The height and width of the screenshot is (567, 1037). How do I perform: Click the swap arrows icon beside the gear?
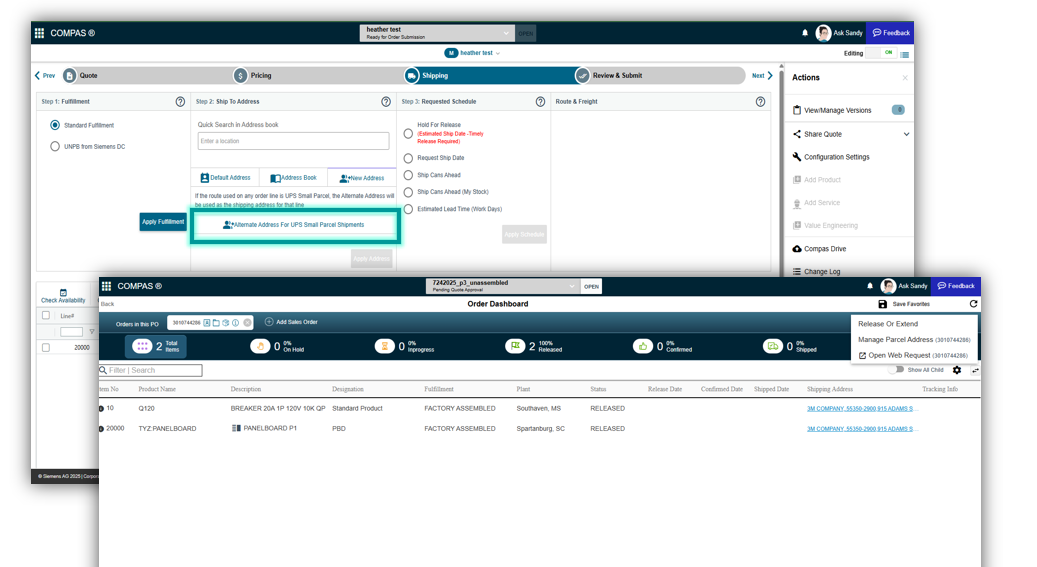click(975, 371)
